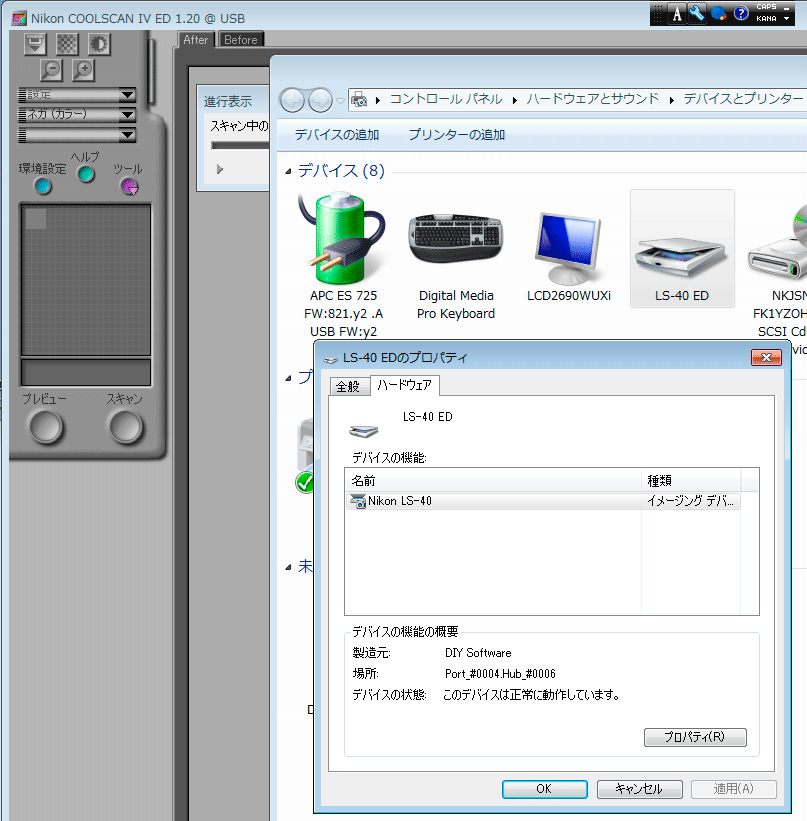Click the IME input mode A button

[677, 14]
